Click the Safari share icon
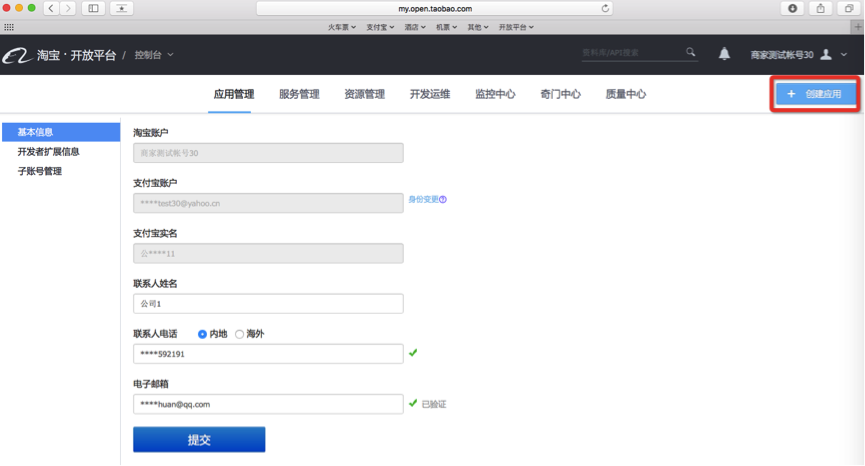Image resolution: width=865 pixels, height=466 pixels. pos(821,8)
